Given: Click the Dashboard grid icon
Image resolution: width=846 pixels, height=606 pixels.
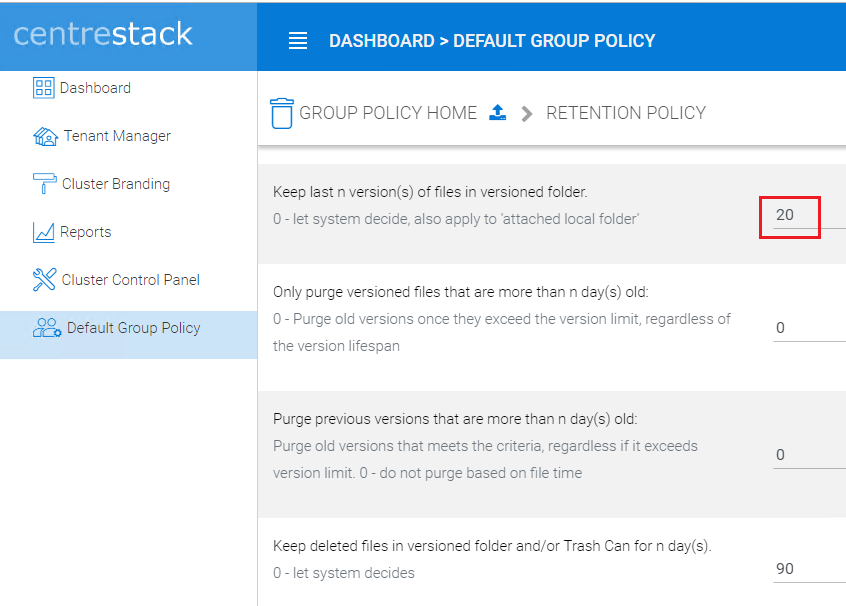Looking at the screenshot, I should 43,88.
